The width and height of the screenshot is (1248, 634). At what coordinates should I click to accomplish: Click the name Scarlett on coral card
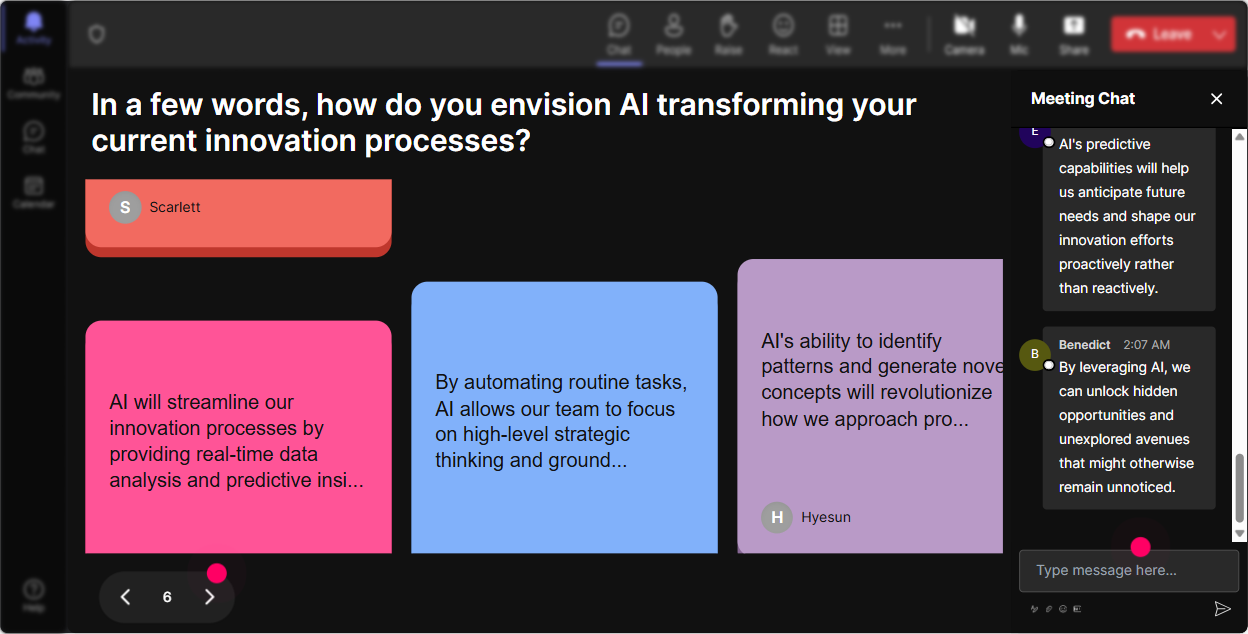(x=175, y=207)
